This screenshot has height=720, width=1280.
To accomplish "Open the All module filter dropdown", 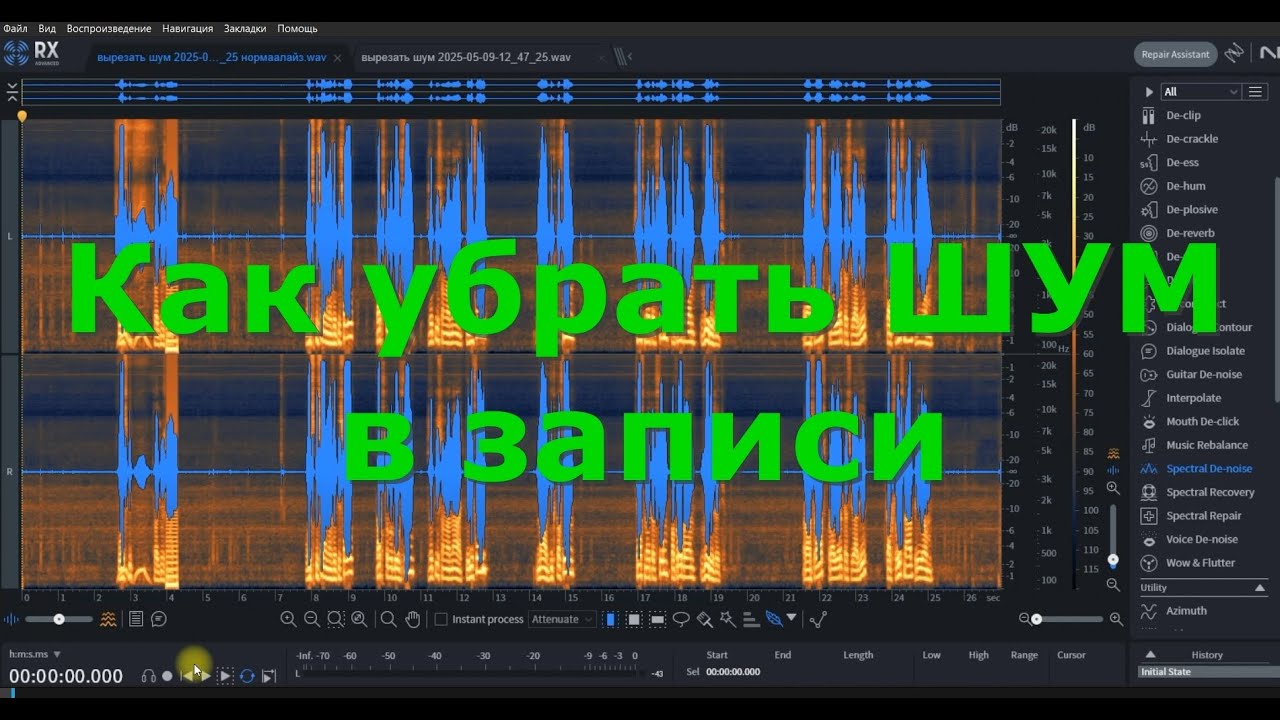I will [x=1200, y=92].
